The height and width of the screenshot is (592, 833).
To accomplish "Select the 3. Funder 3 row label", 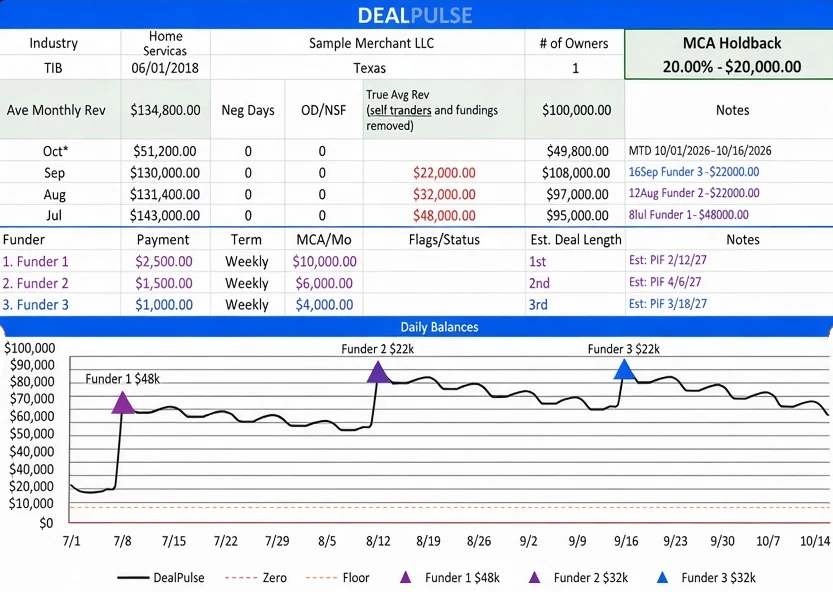I will pyautogui.click(x=36, y=305).
